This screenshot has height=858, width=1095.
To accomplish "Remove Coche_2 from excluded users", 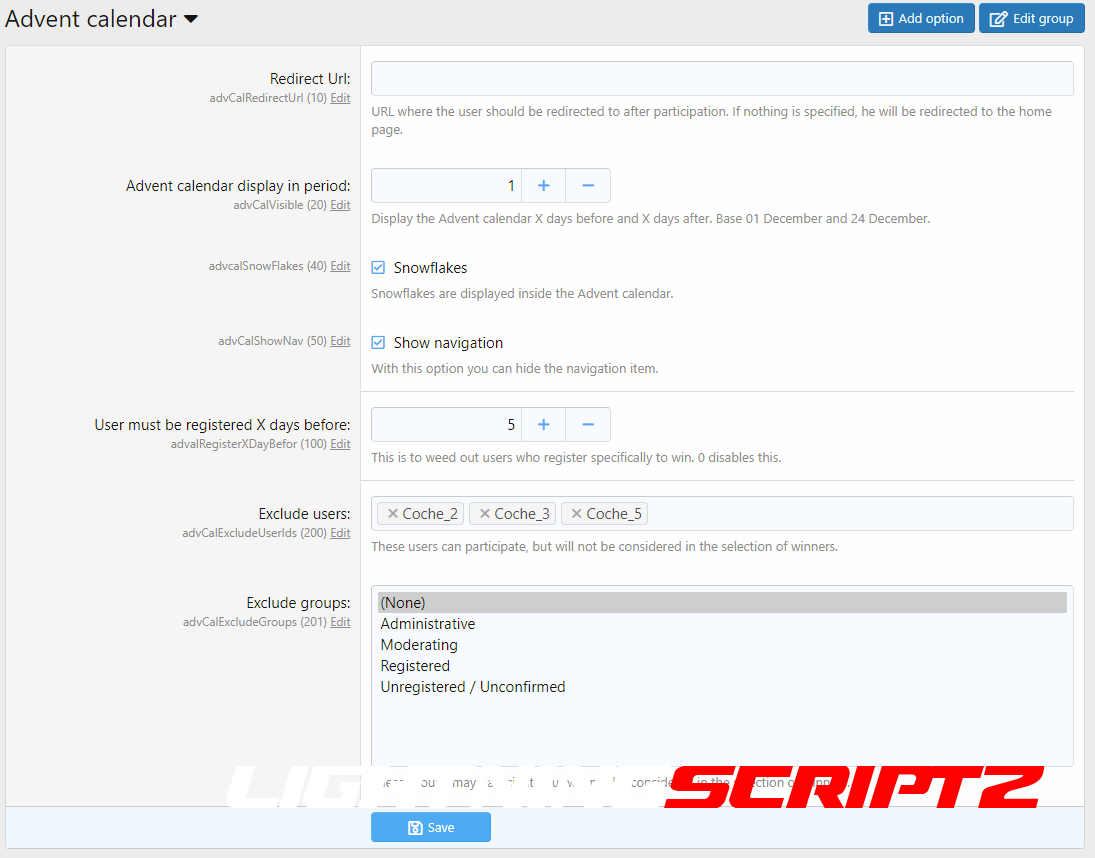I will tap(393, 514).
